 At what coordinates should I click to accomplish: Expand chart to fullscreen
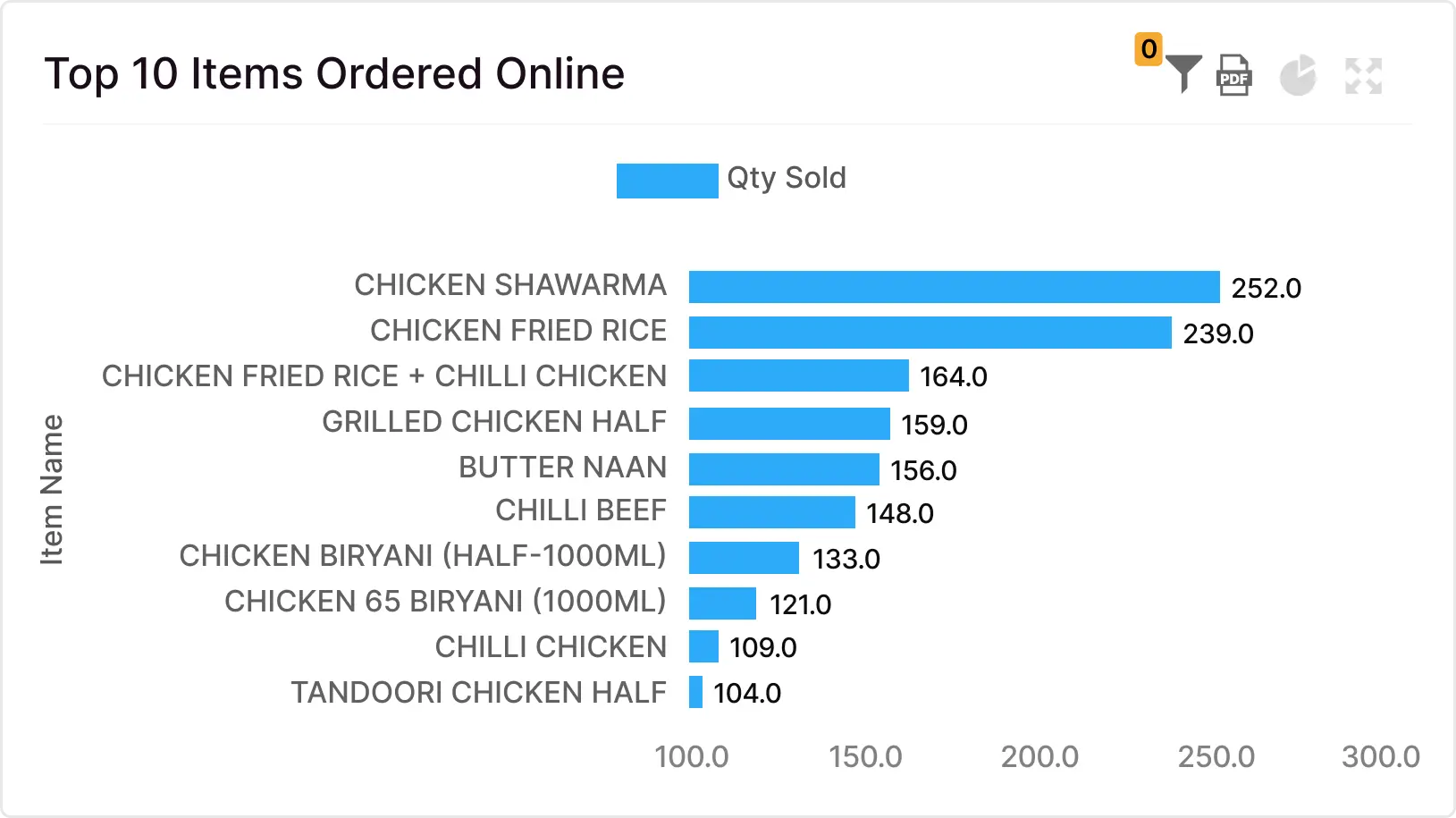pos(1363,76)
